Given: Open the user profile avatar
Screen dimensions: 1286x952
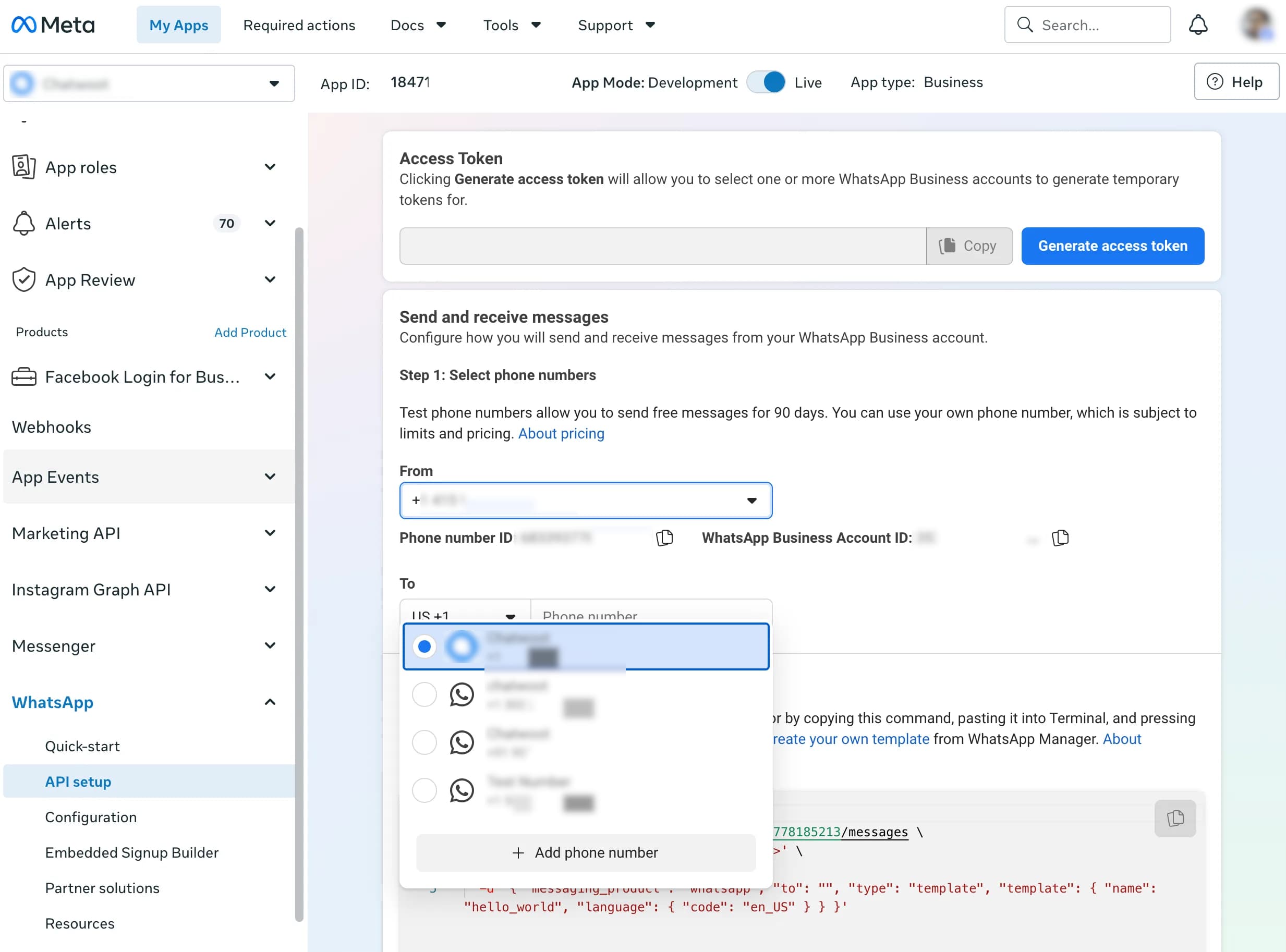Looking at the screenshot, I should (x=1257, y=25).
